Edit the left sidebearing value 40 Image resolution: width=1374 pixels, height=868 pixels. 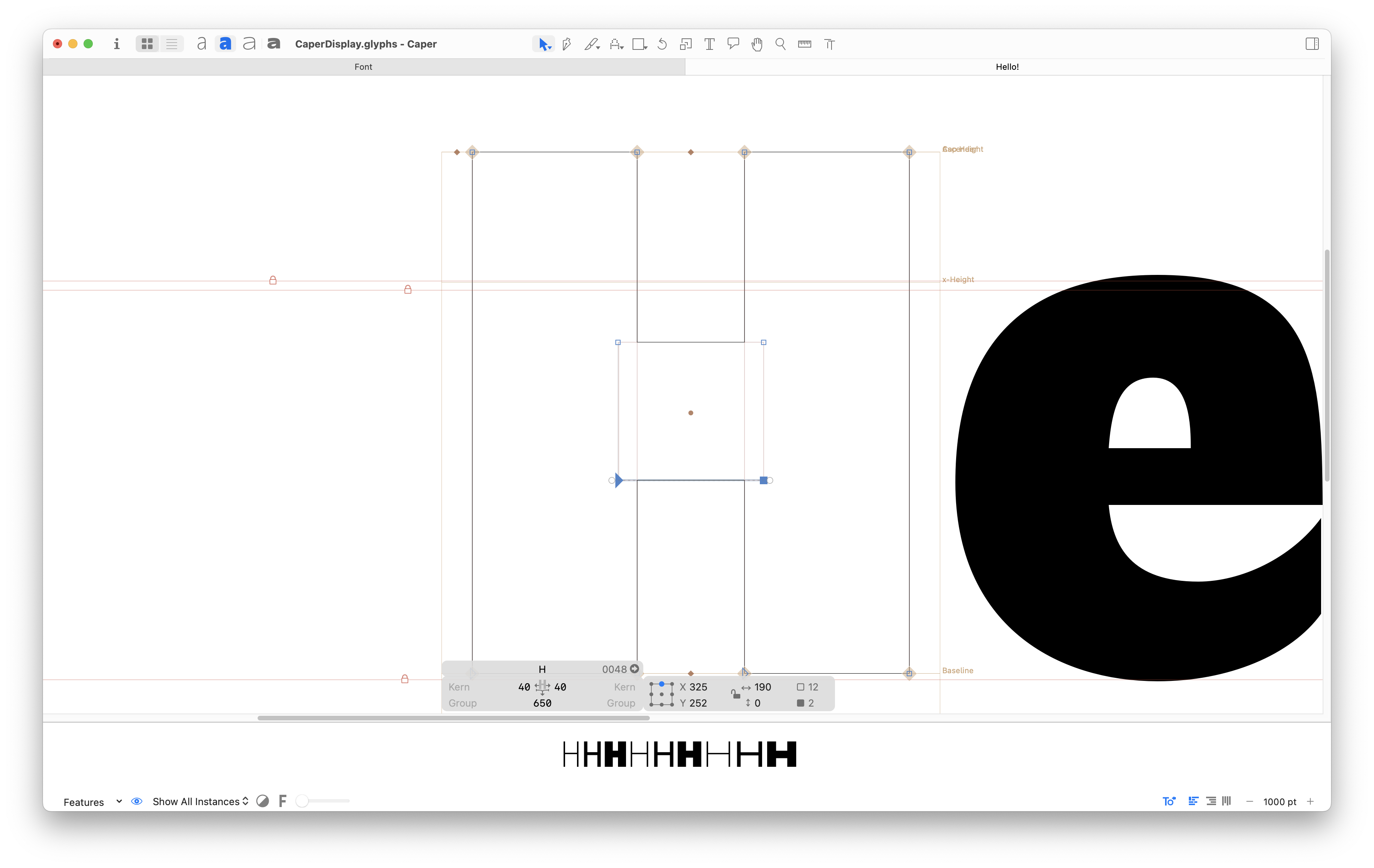pos(524,687)
